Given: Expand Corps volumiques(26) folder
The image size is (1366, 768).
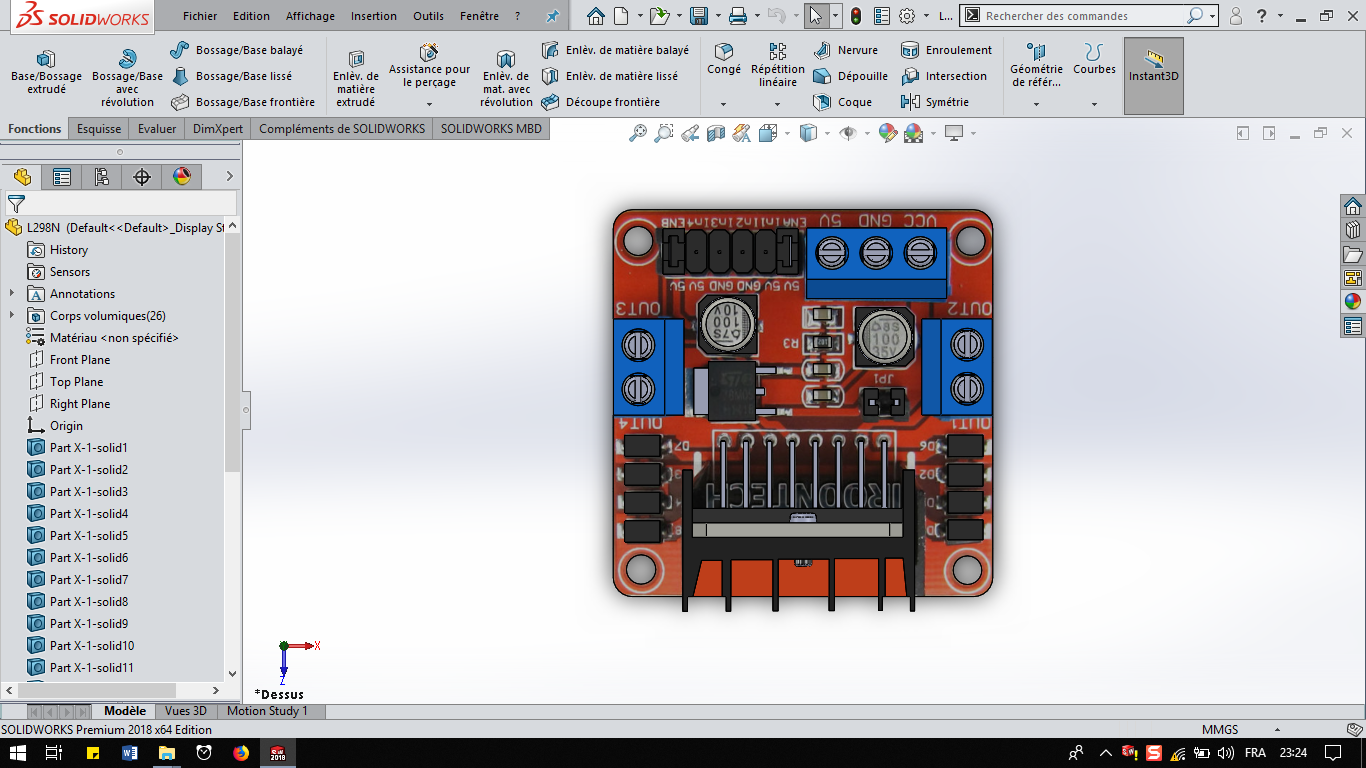Looking at the screenshot, I should point(12,316).
